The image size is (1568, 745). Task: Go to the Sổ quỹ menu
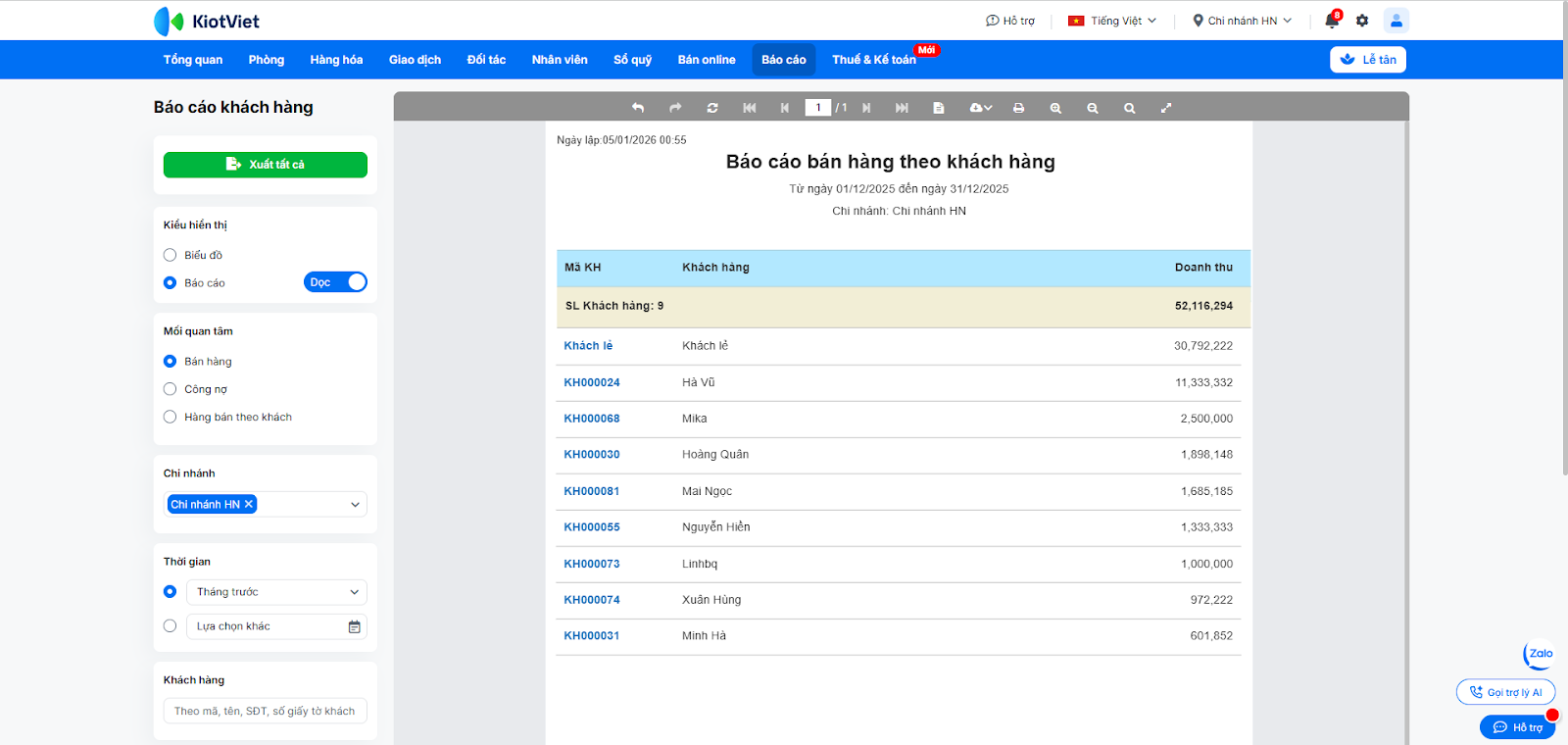pyautogui.click(x=632, y=60)
